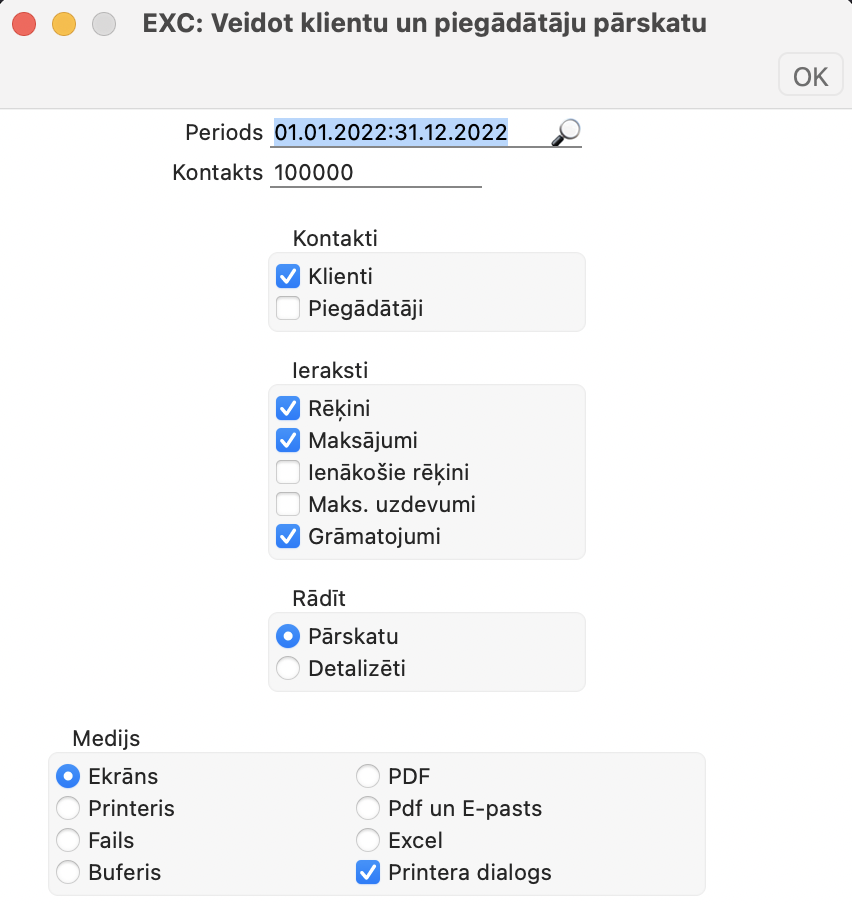Viewport: 852px width, 904px height.
Task: Uncheck the Klienti checkbox
Action: coord(288,276)
